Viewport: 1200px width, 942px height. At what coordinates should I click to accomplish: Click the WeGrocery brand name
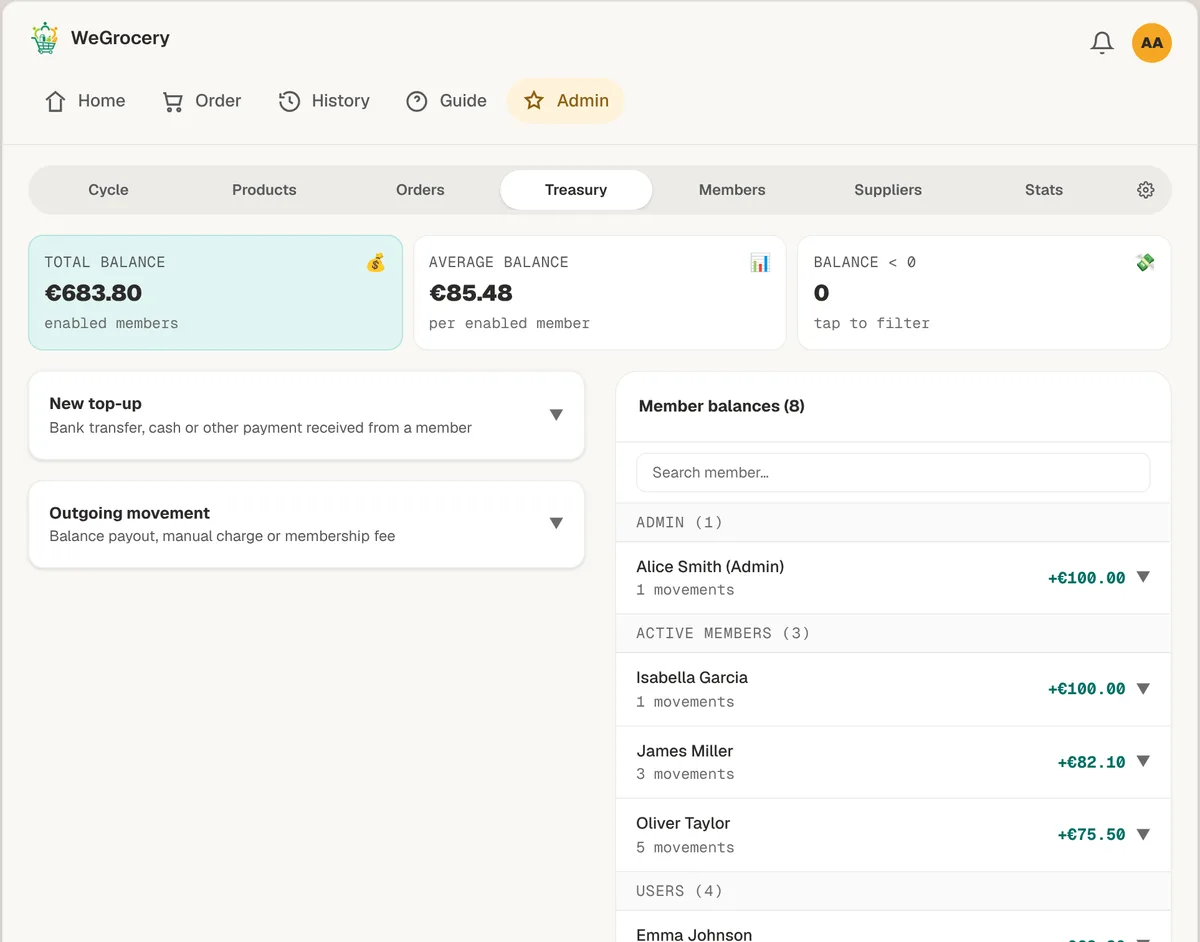(120, 38)
